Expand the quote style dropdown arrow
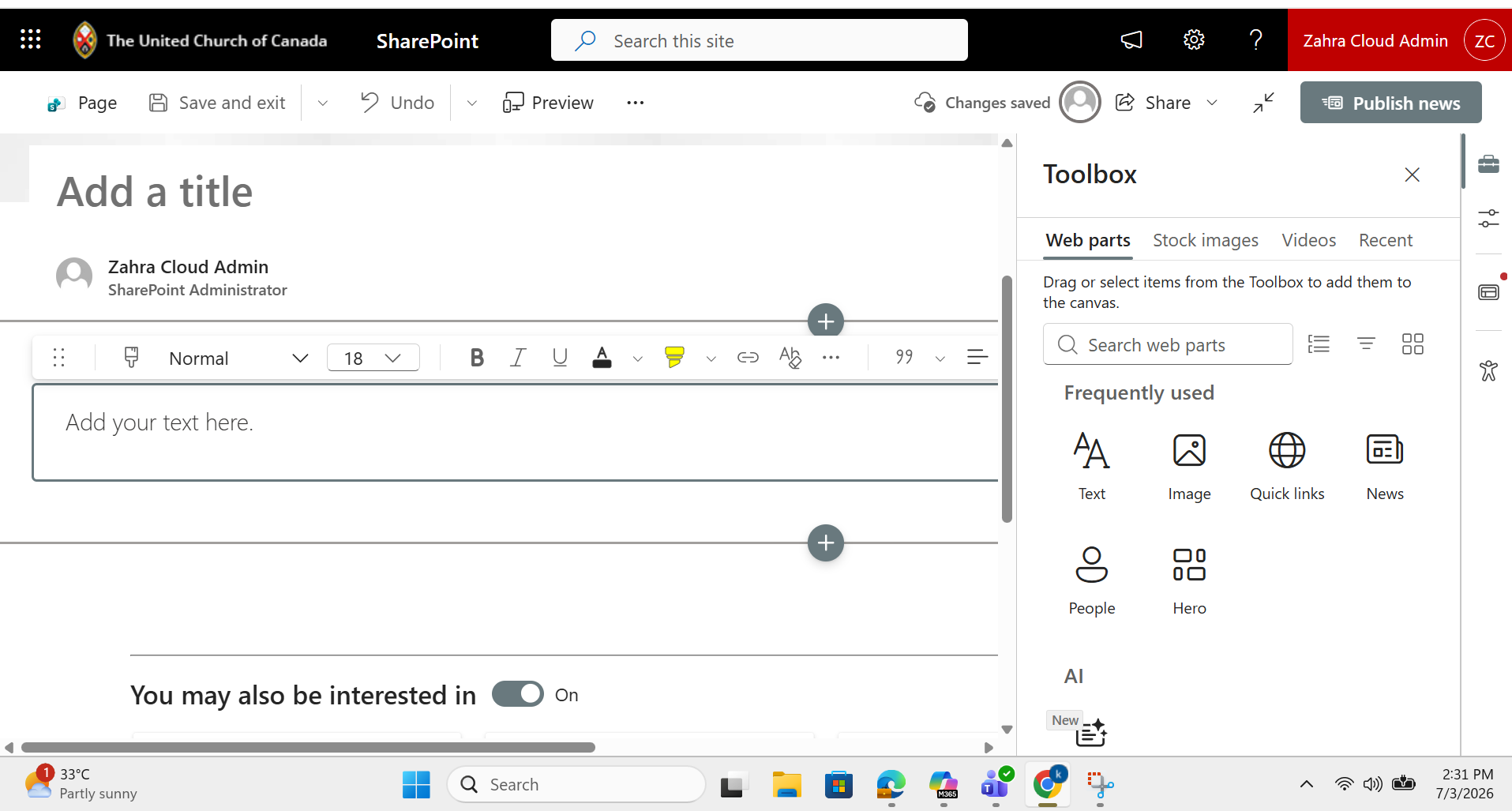Image resolution: width=1512 pixels, height=811 pixels. 940,359
